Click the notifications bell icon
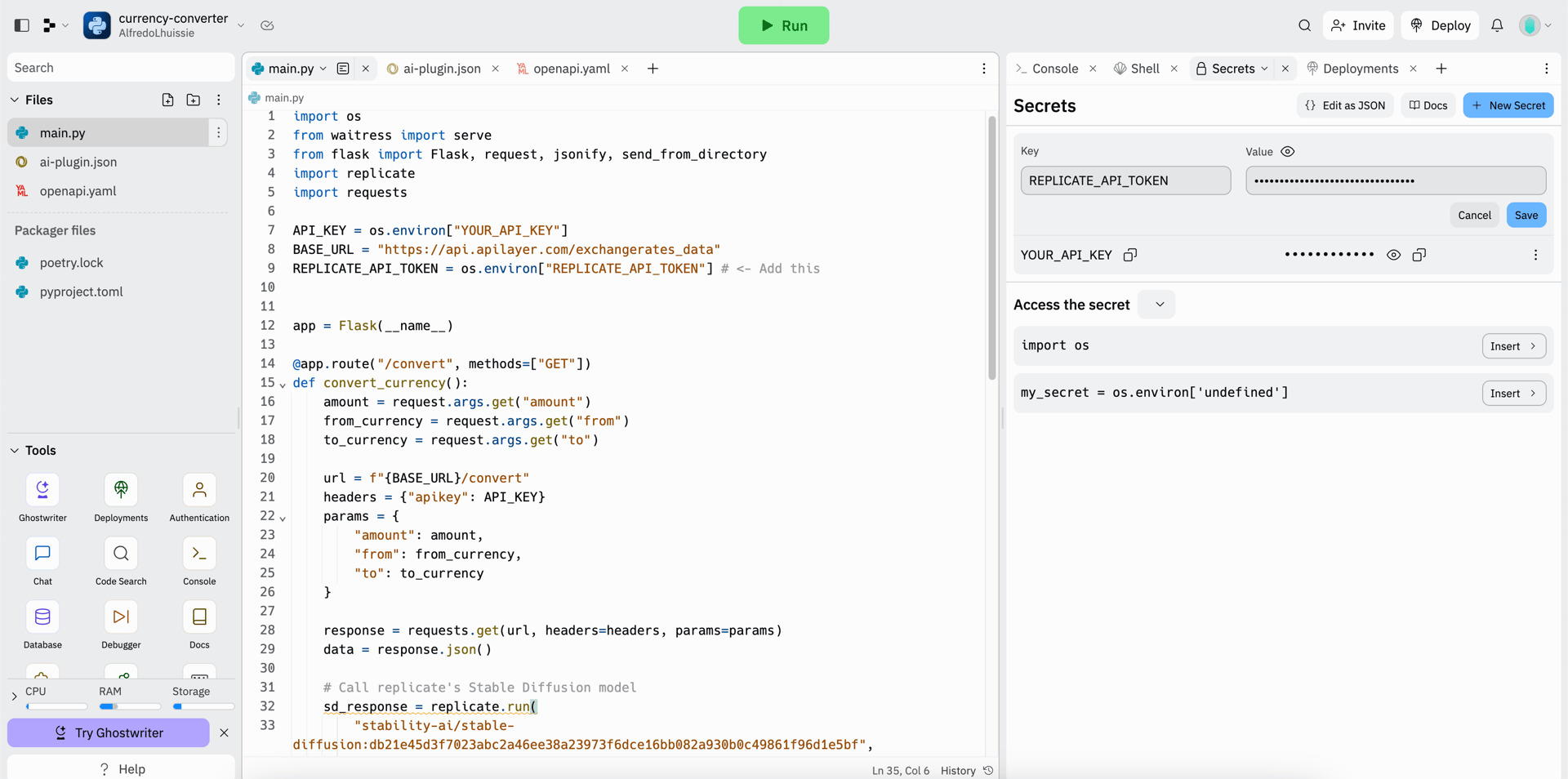This screenshot has height=779, width=1568. click(1496, 25)
